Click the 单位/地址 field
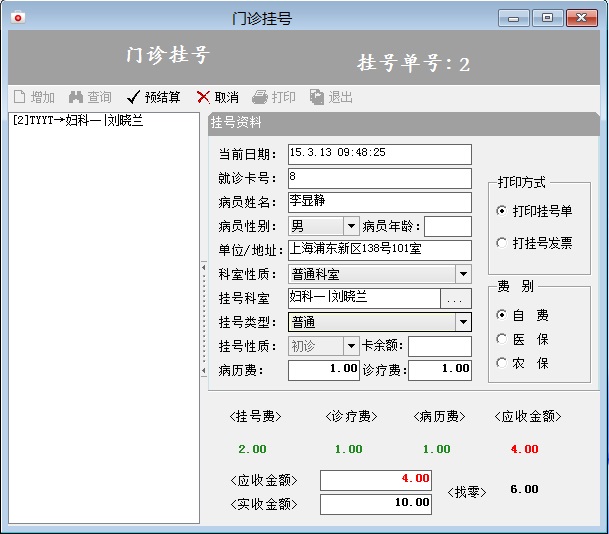 [380, 250]
